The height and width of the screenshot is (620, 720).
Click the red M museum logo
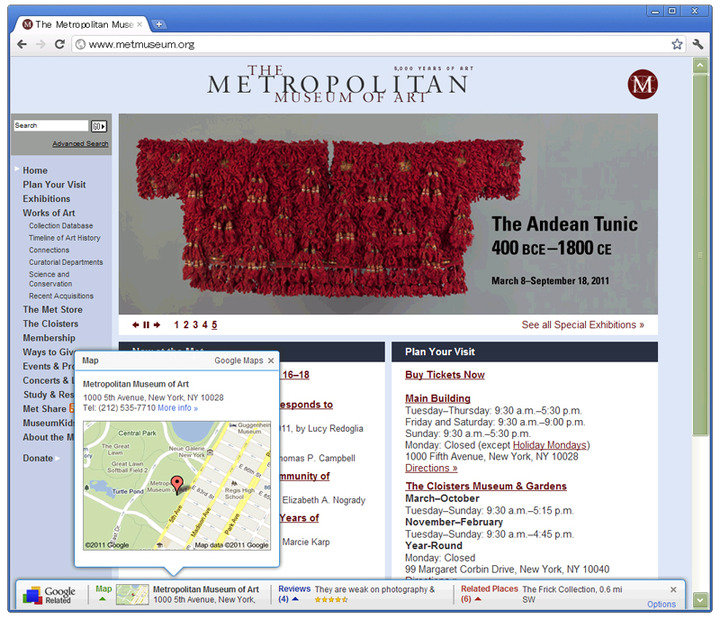tap(642, 84)
